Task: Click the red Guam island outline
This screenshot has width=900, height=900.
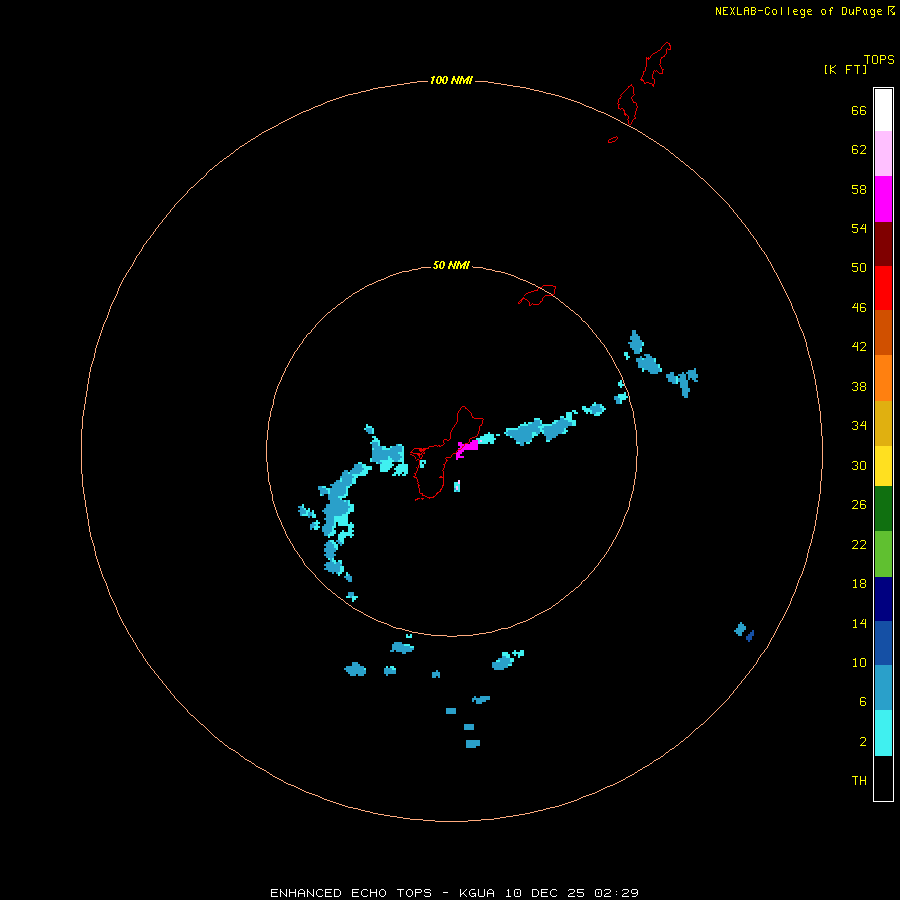Action: [x=447, y=453]
